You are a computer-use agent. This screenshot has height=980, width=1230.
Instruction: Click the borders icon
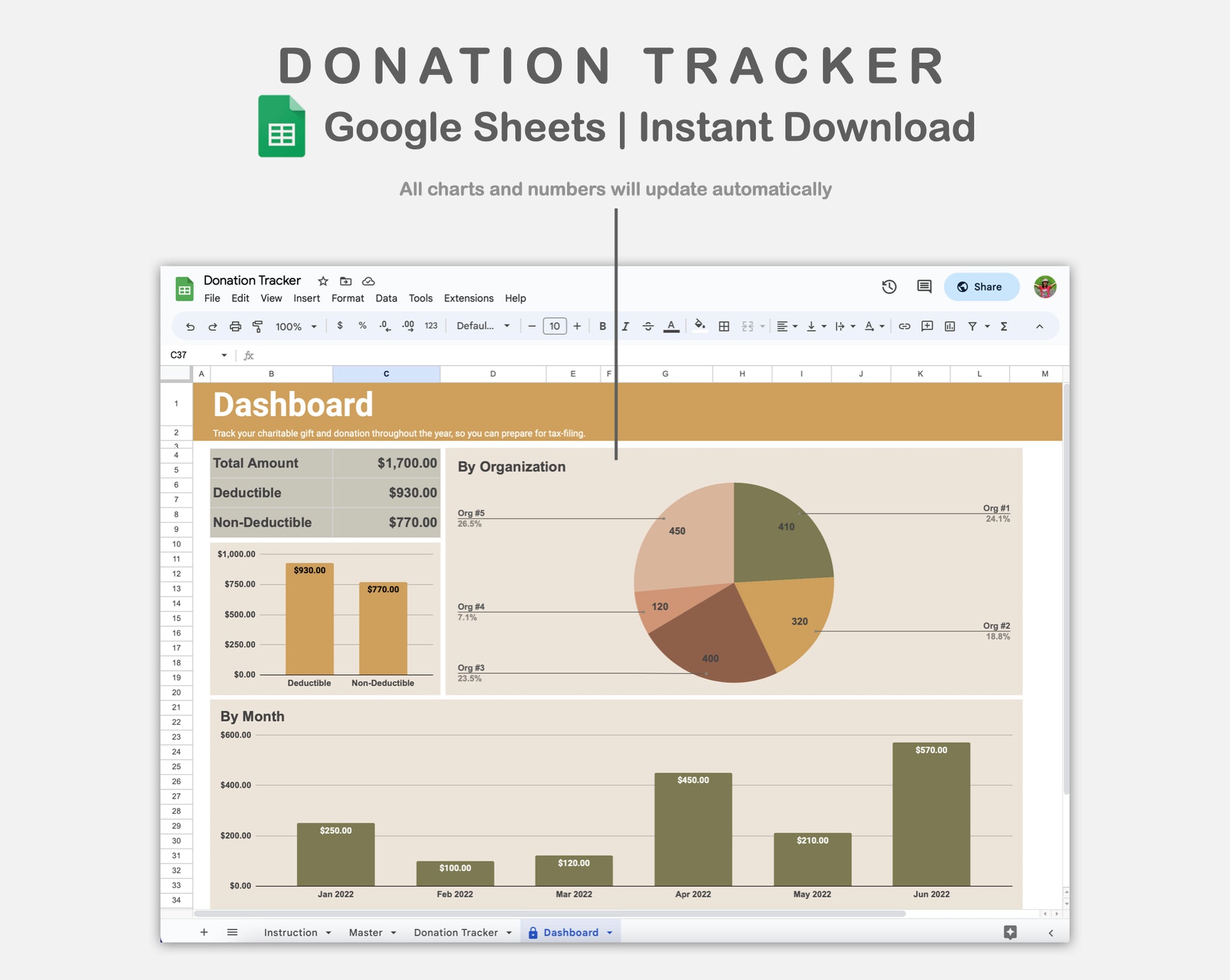tap(724, 327)
